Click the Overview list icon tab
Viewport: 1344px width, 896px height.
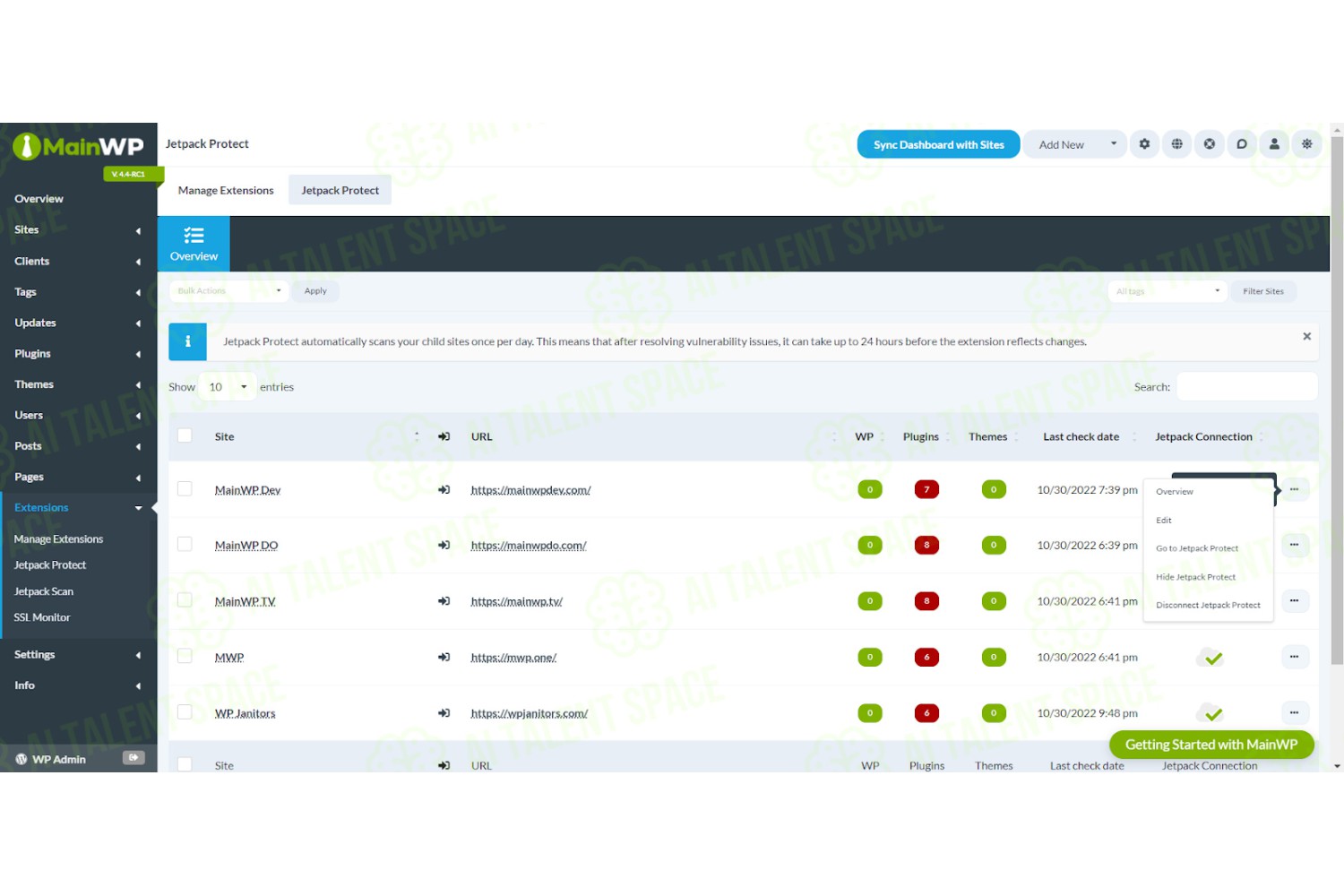[x=194, y=244]
